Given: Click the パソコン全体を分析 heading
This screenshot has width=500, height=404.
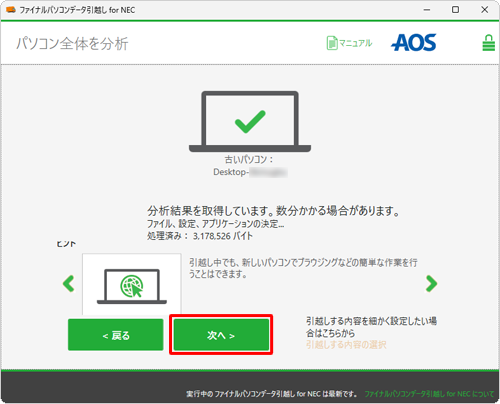Looking at the screenshot, I should click(x=72, y=44).
